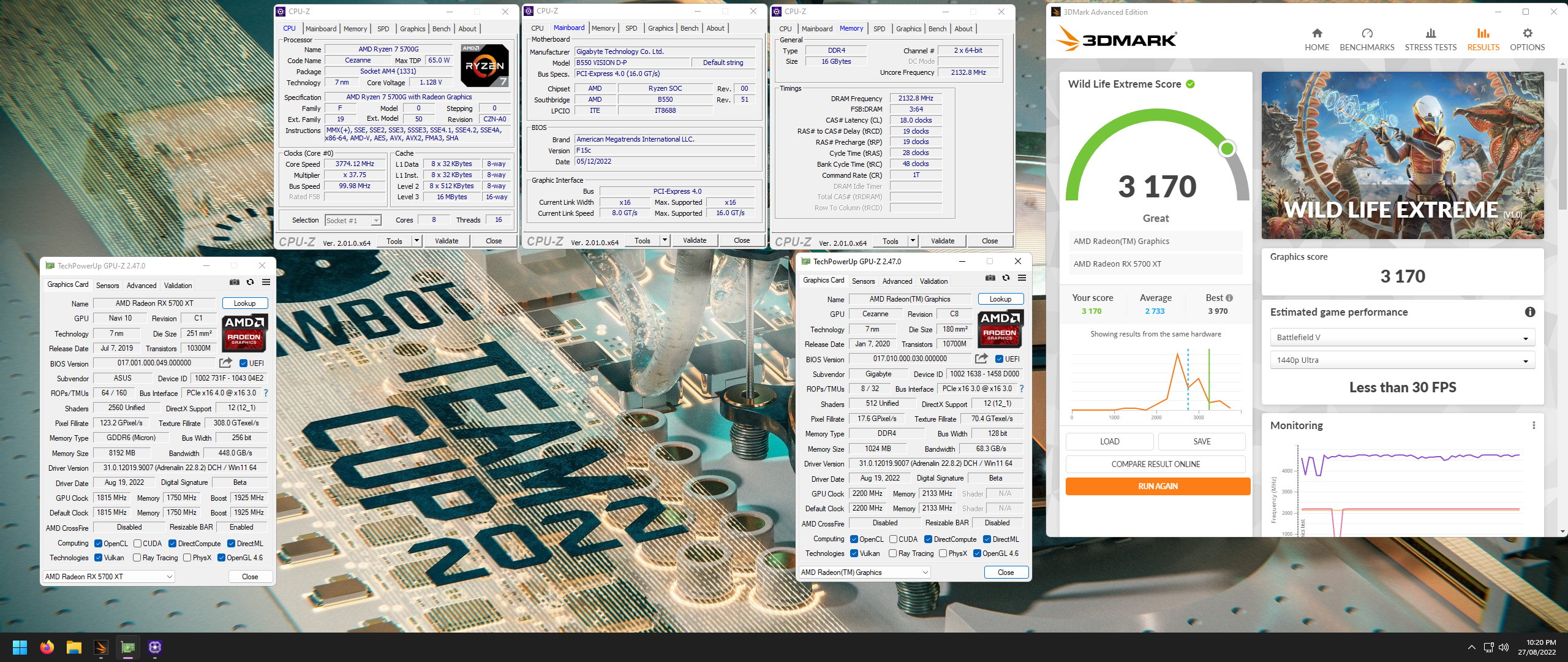Screen dimensions: 1568x662
Task: Click Validate in CPU-Z Mainboard window
Action: click(695, 240)
